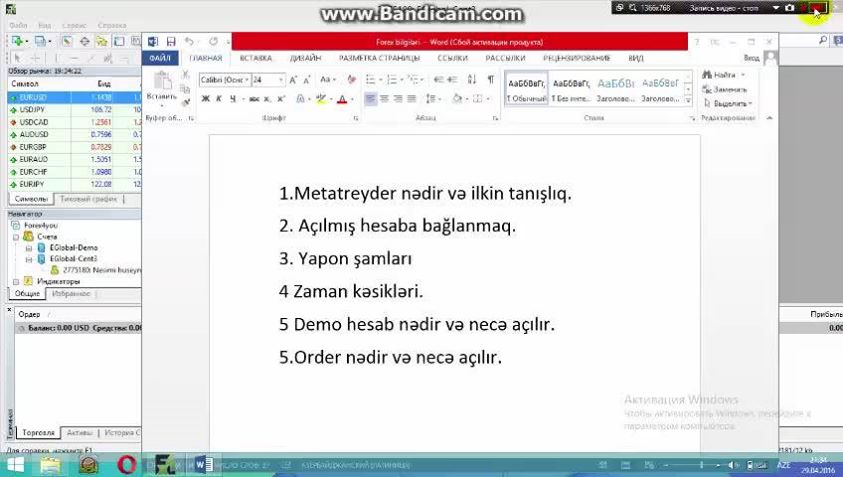Open the font size dropdown
The image size is (843, 477).
tap(281, 80)
